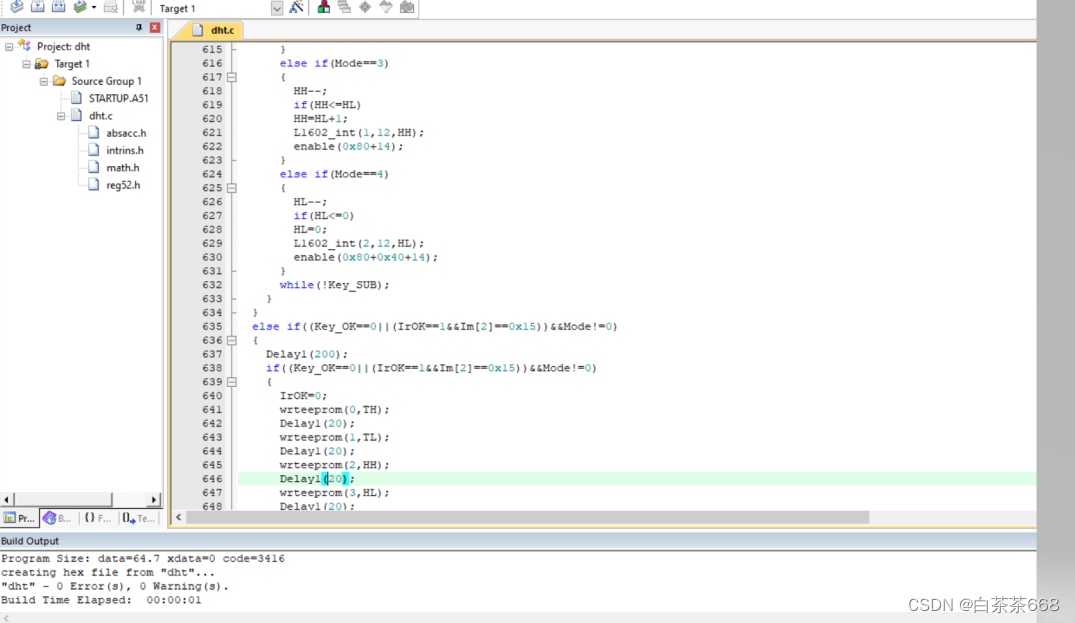
Task: Switch to the Books panel tab
Action: (58, 518)
